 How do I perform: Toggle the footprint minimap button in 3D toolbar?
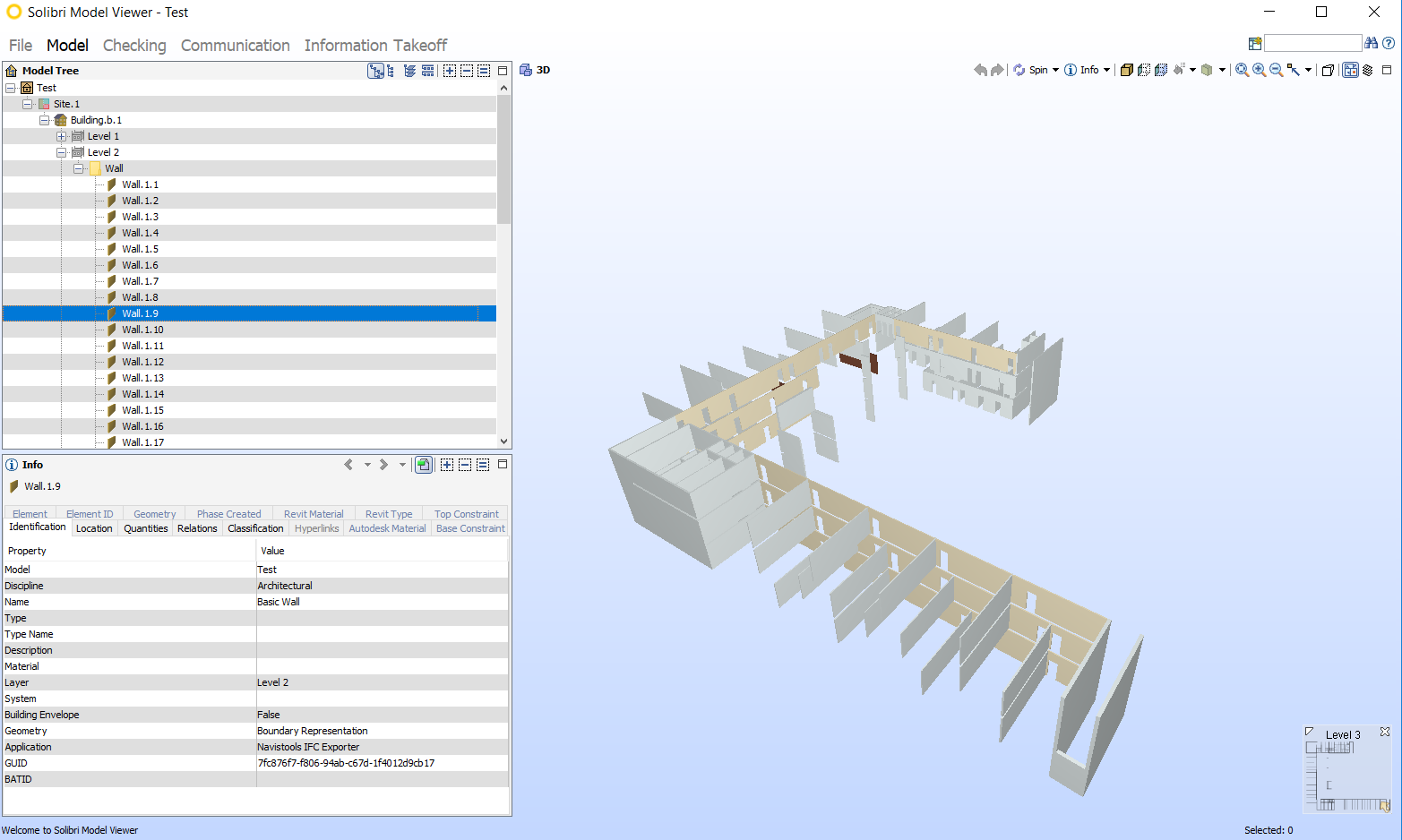tap(1350, 69)
